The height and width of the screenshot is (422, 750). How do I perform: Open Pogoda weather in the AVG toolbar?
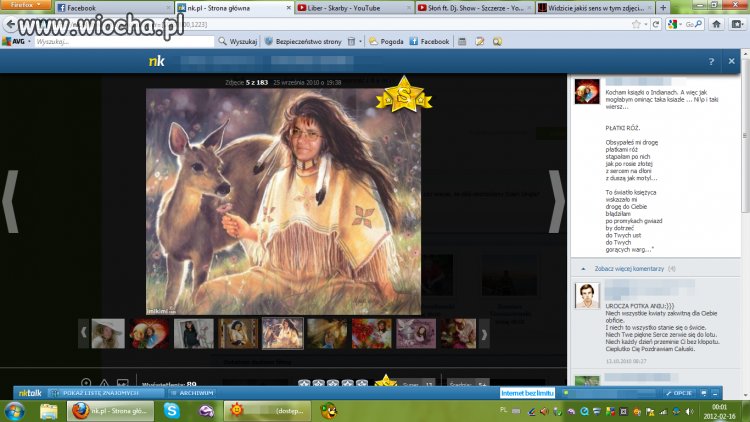pyautogui.click(x=386, y=42)
